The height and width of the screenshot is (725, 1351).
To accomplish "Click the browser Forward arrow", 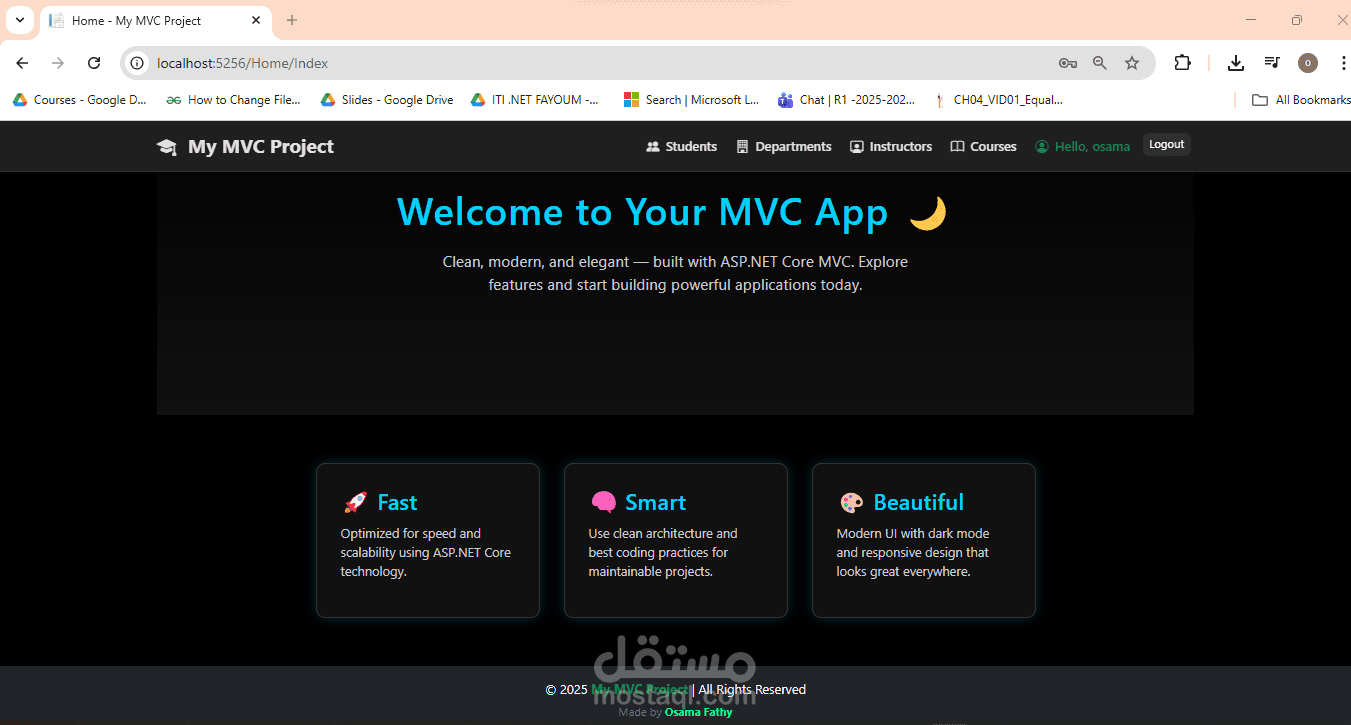I will pos(58,63).
